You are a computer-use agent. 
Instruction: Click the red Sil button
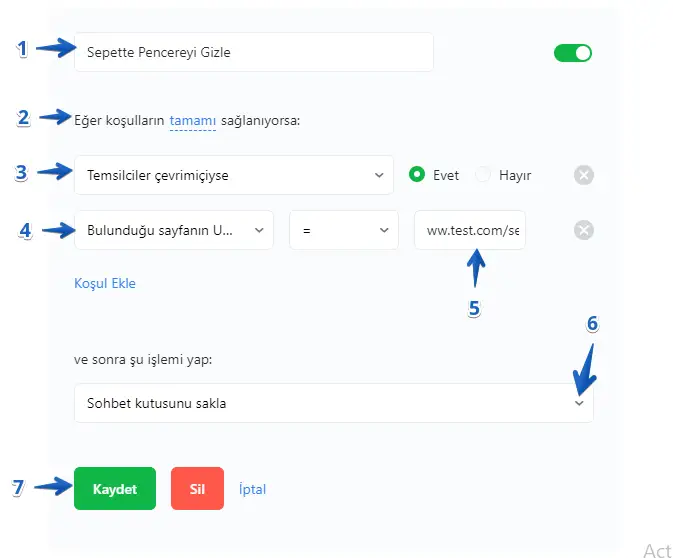[x=197, y=489]
